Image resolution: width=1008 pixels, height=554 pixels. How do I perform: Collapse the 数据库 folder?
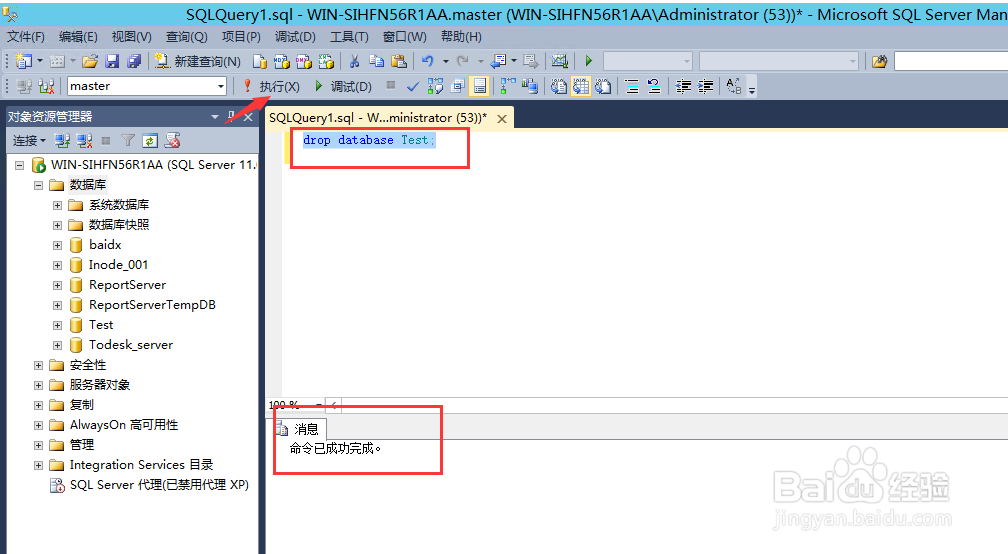[x=39, y=185]
